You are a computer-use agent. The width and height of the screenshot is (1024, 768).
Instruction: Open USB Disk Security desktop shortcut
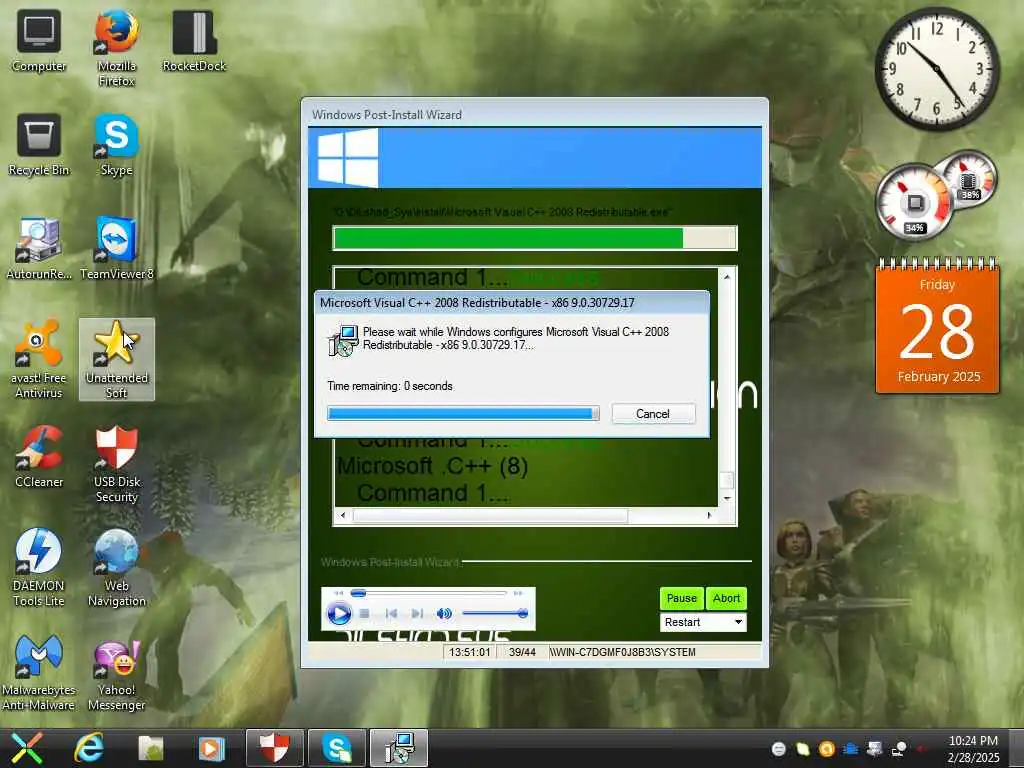pos(117,464)
